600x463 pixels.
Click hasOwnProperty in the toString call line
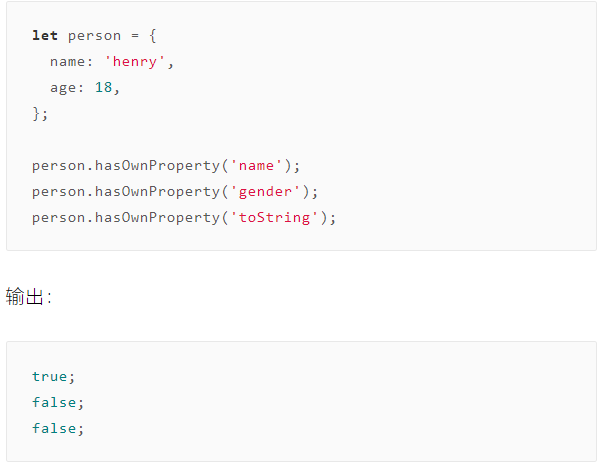click(x=157, y=218)
